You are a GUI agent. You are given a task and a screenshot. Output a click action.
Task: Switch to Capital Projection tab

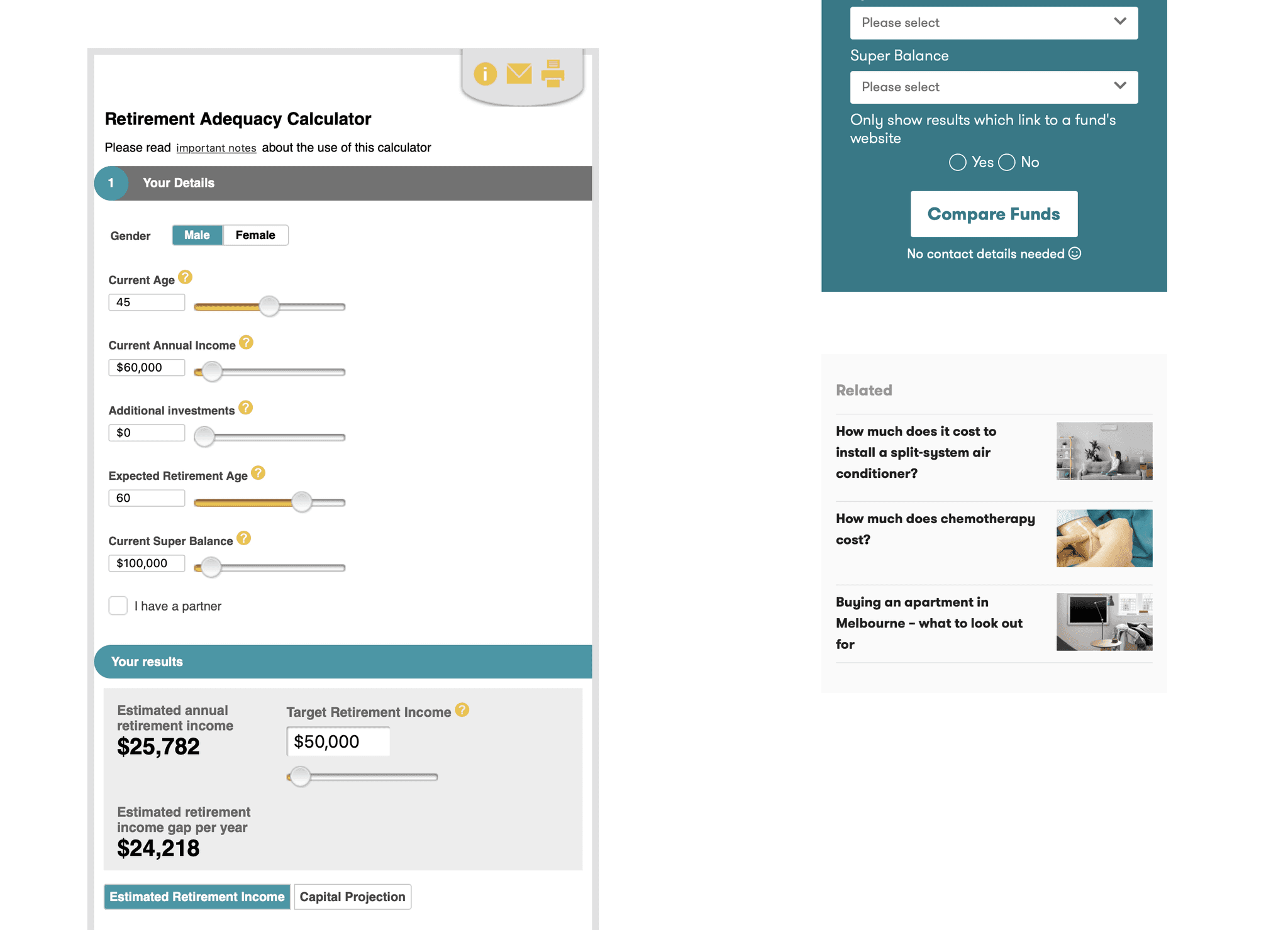[x=352, y=897]
